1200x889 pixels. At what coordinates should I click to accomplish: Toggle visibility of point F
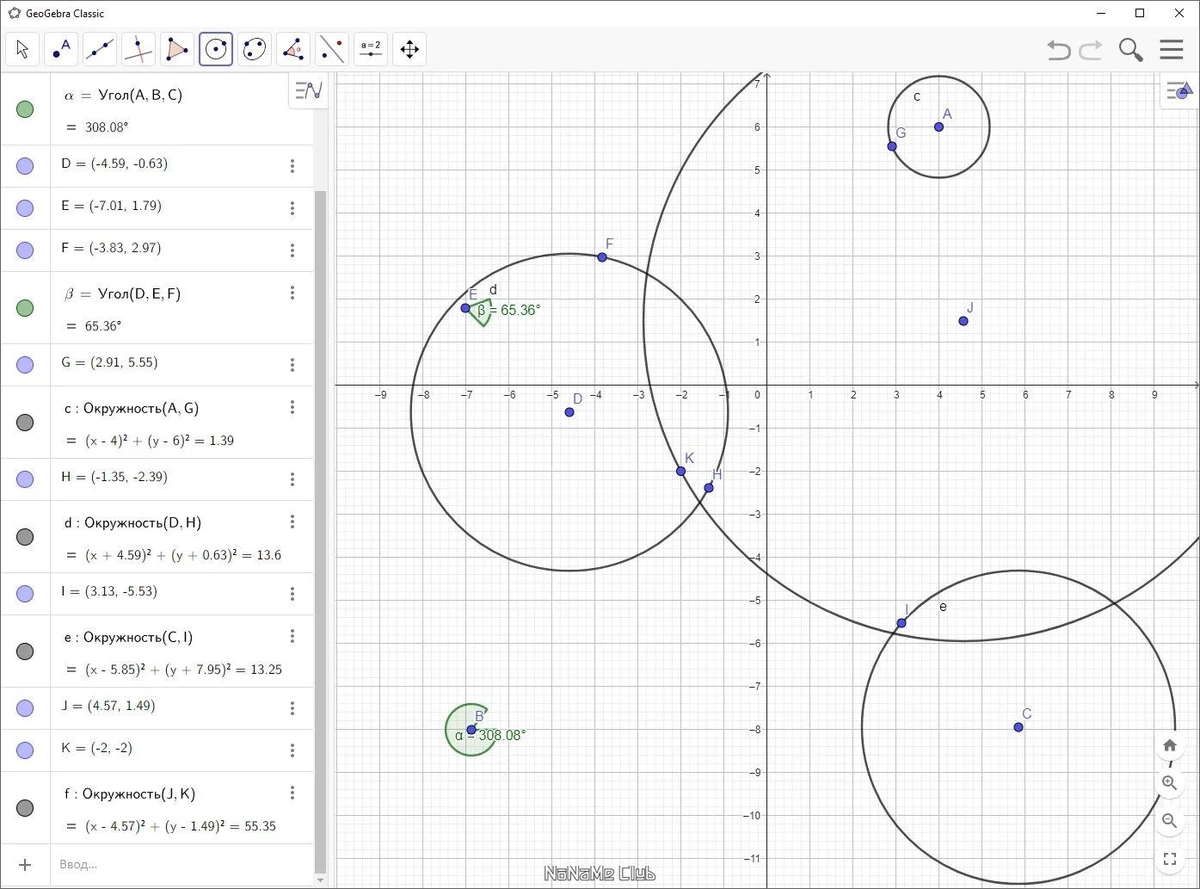[x=25, y=250]
